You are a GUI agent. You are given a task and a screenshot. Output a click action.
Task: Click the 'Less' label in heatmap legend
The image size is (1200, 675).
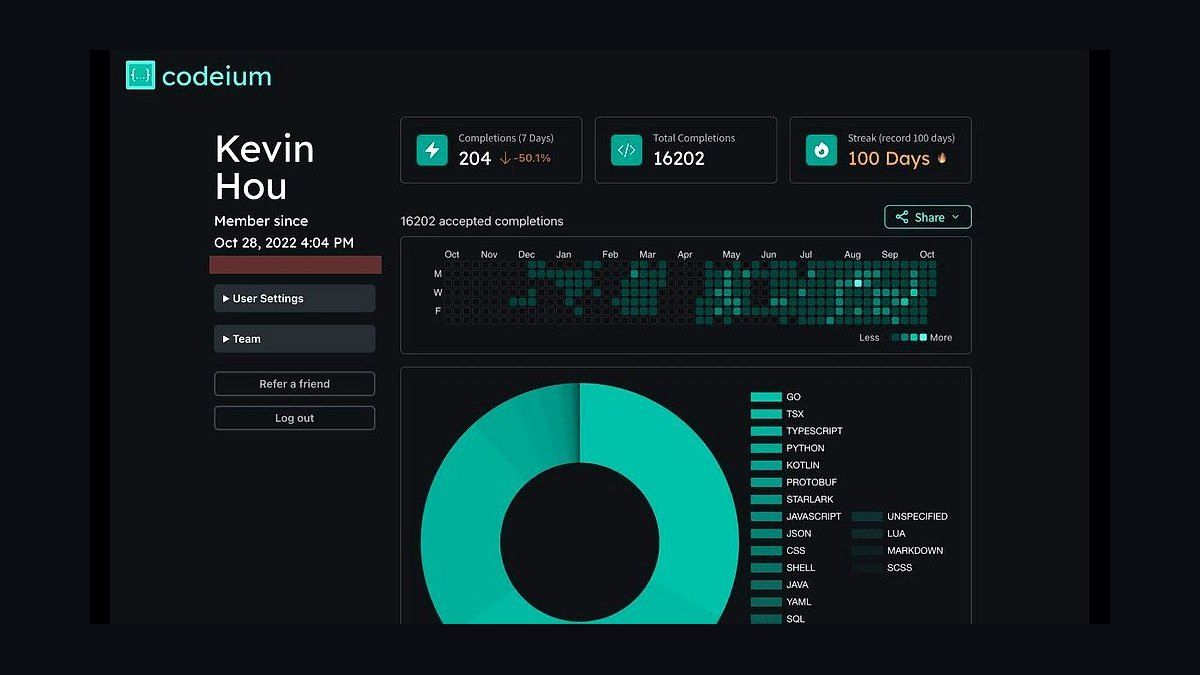point(869,338)
